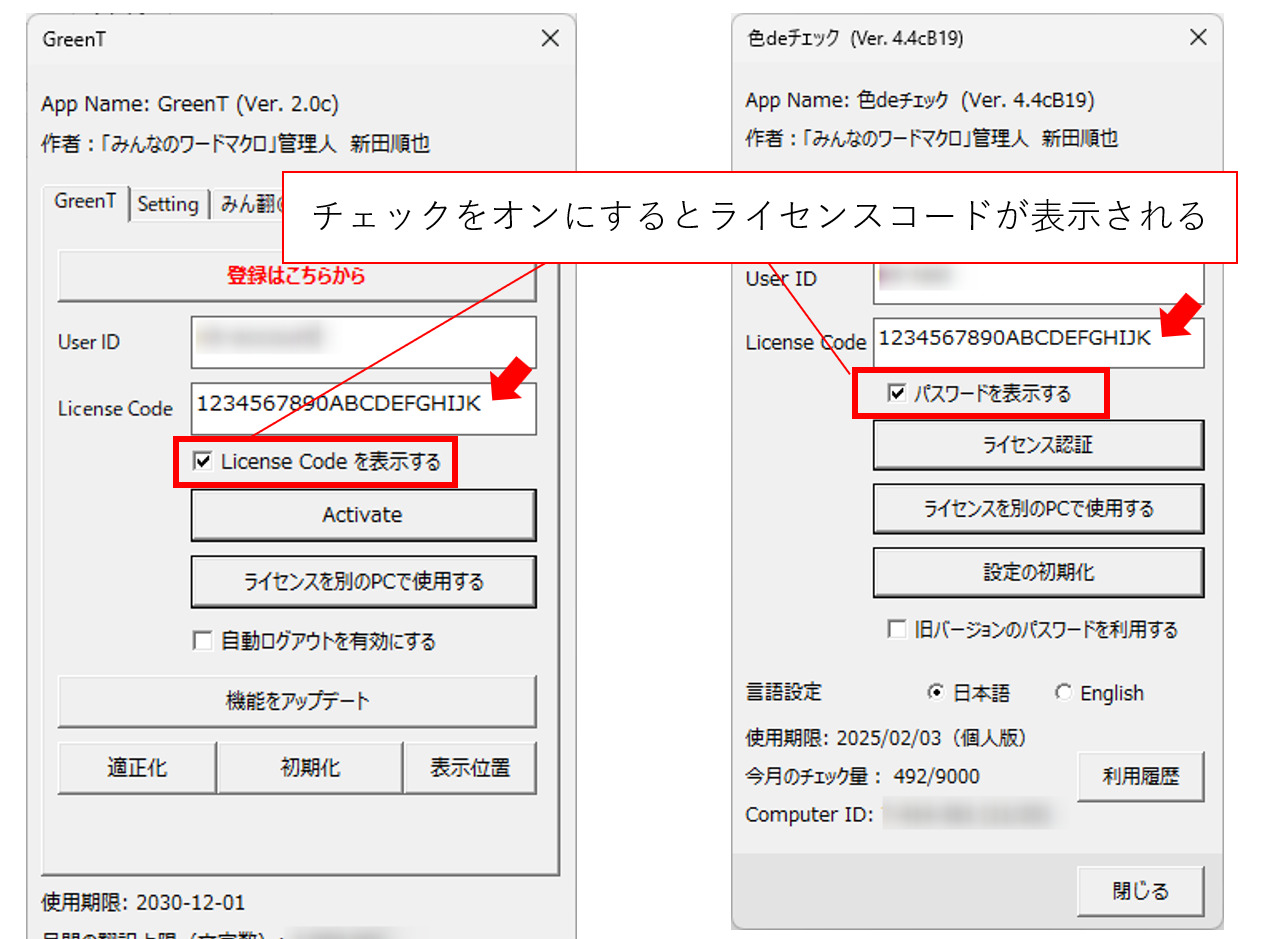
Task: Select the 日本語 radio button
Action: pyautogui.click(x=936, y=693)
